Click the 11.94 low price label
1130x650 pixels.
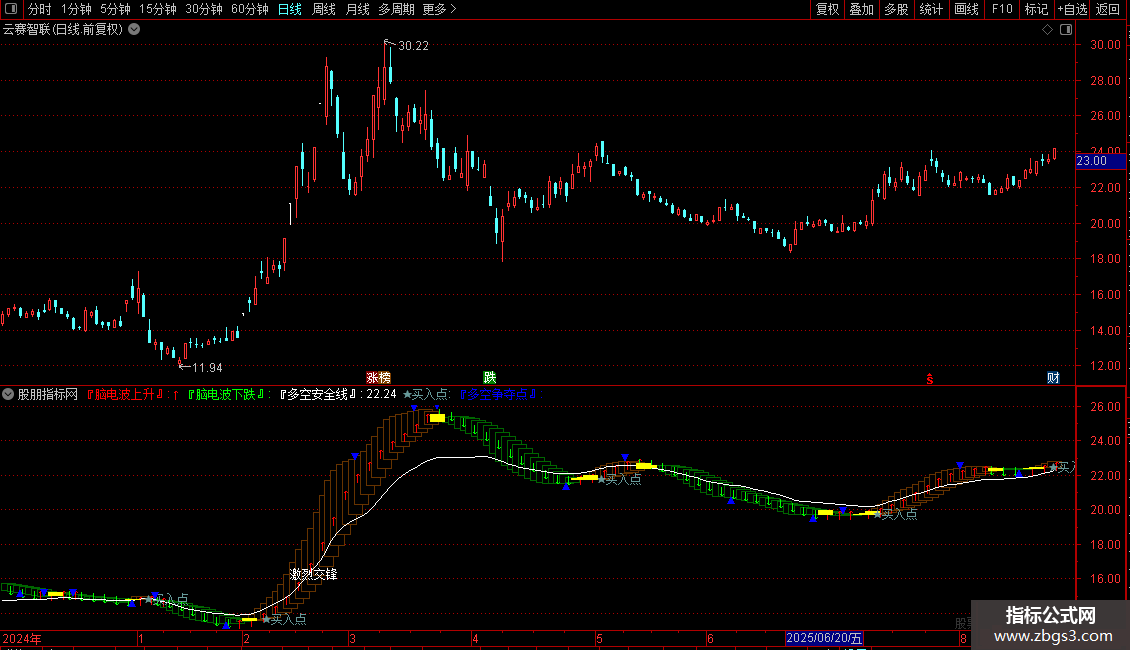pos(207,368)
